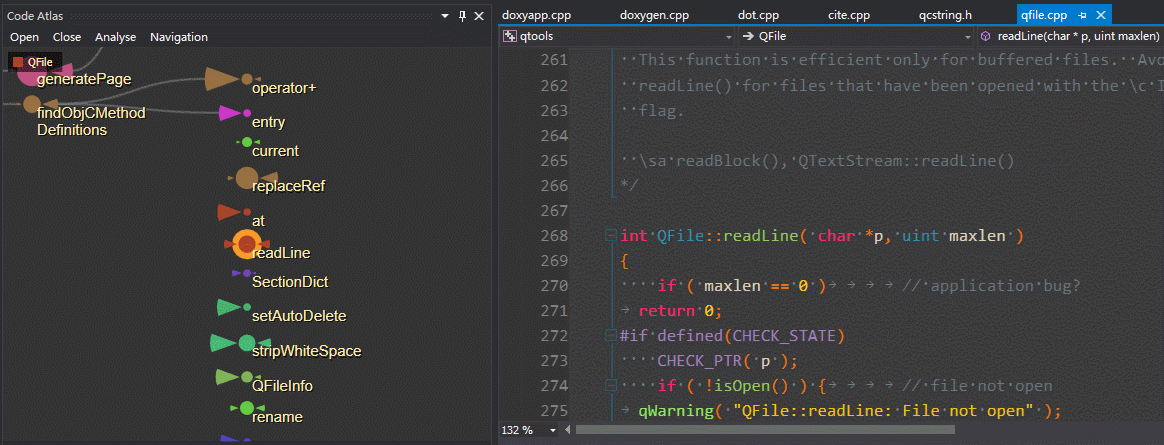The image size is (1164, 445).
Task: Close the qfile.cpp tab
Action: tap(1101, 15)
